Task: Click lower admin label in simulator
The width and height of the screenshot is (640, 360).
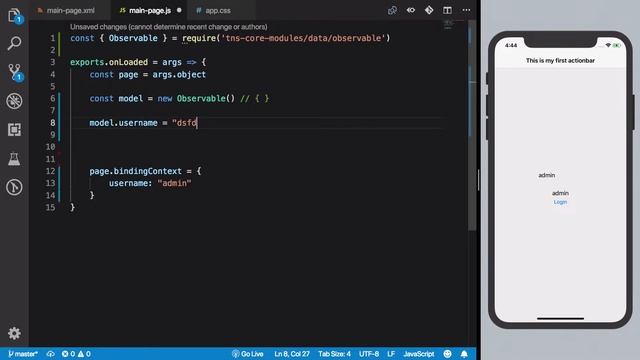Action: tap(560, 193)
